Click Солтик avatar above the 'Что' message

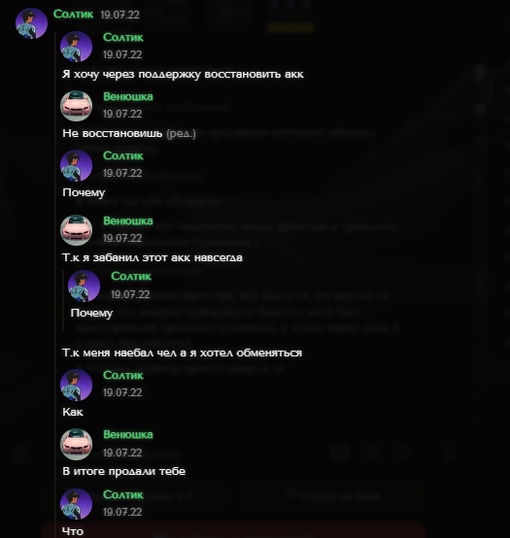(x=76, y=504)
